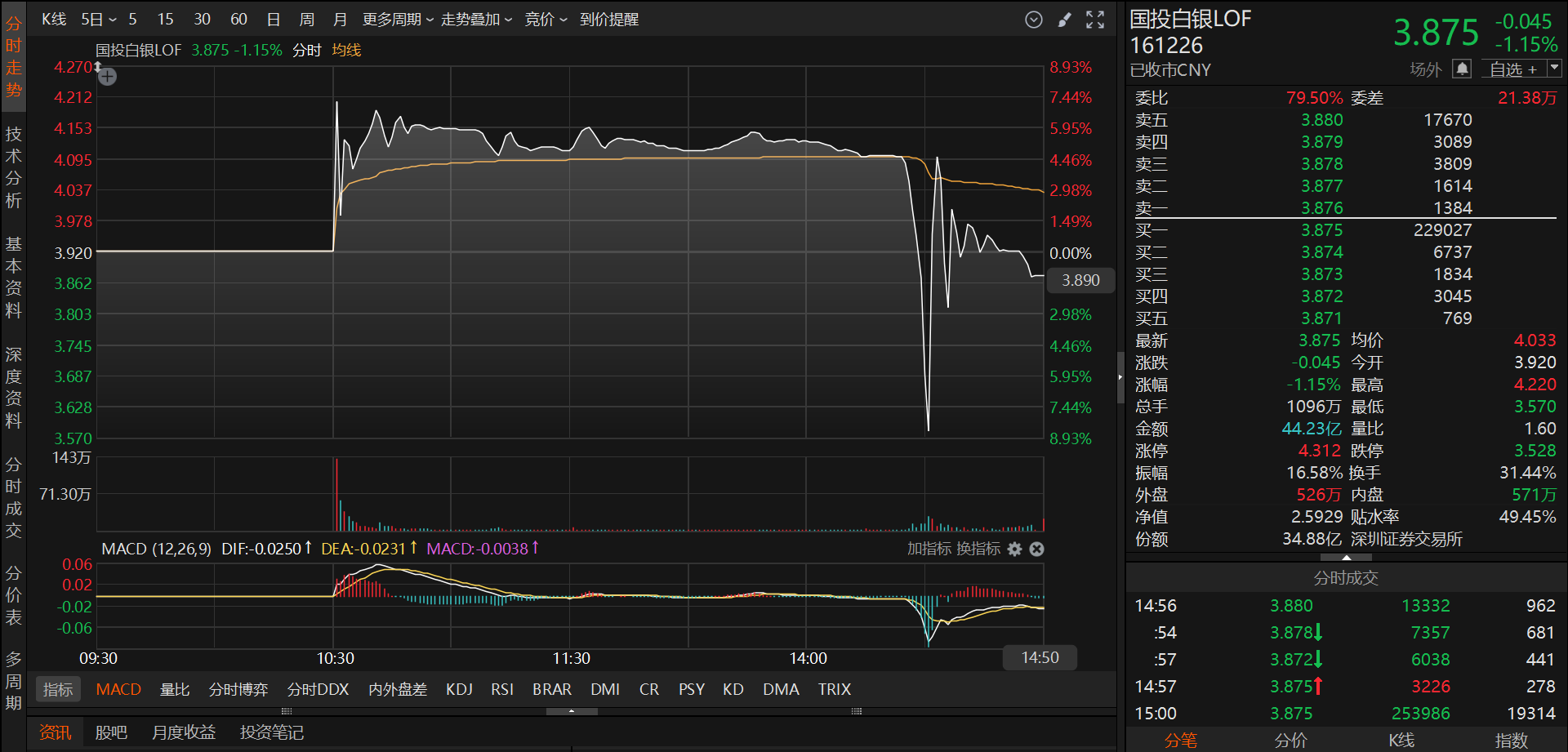1568x752 pixels.
Task: Expand the 更多周期 dropdown
Action: click(x=398, y=20)
